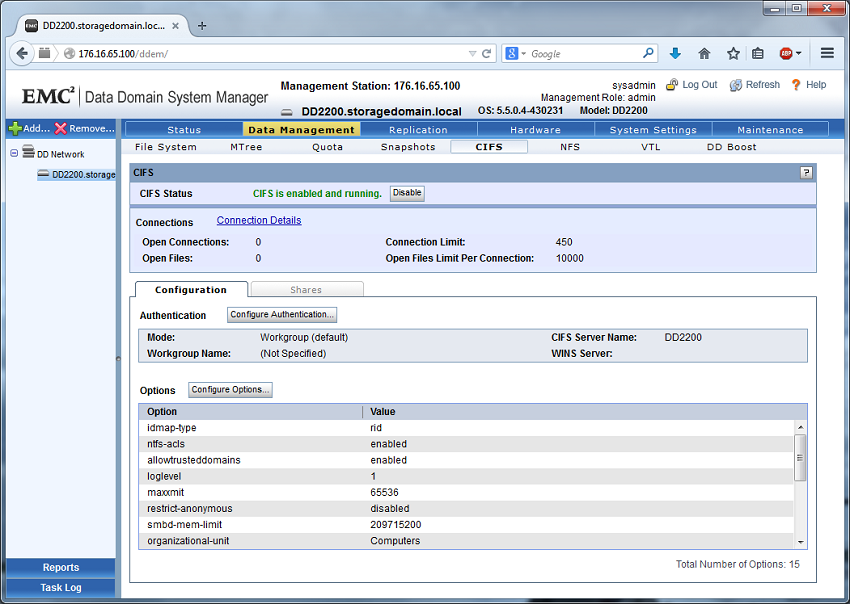Screen dimensions: 850x604
Task: Show the bookmarks list icon
Action: click(x=758, y=53)
